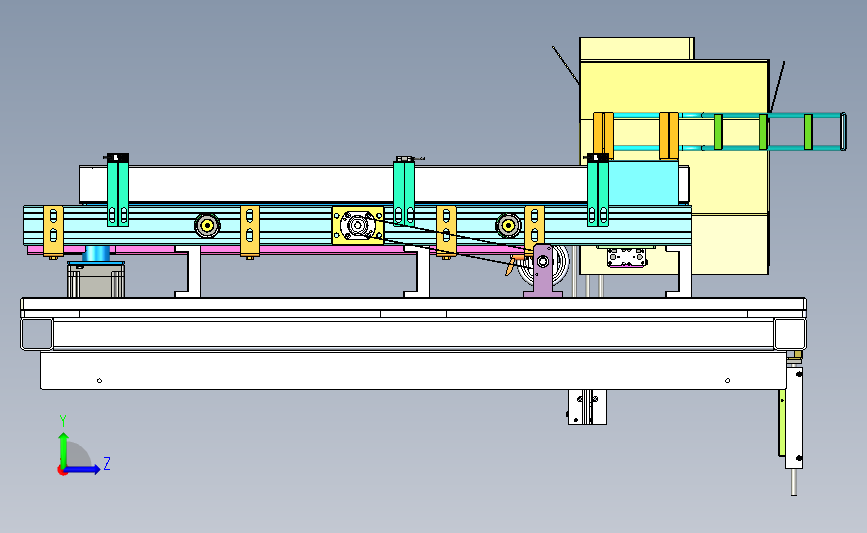Click the small hole on the lower panel's left
This screenshot has width=867, height=533.
[100, 380]
